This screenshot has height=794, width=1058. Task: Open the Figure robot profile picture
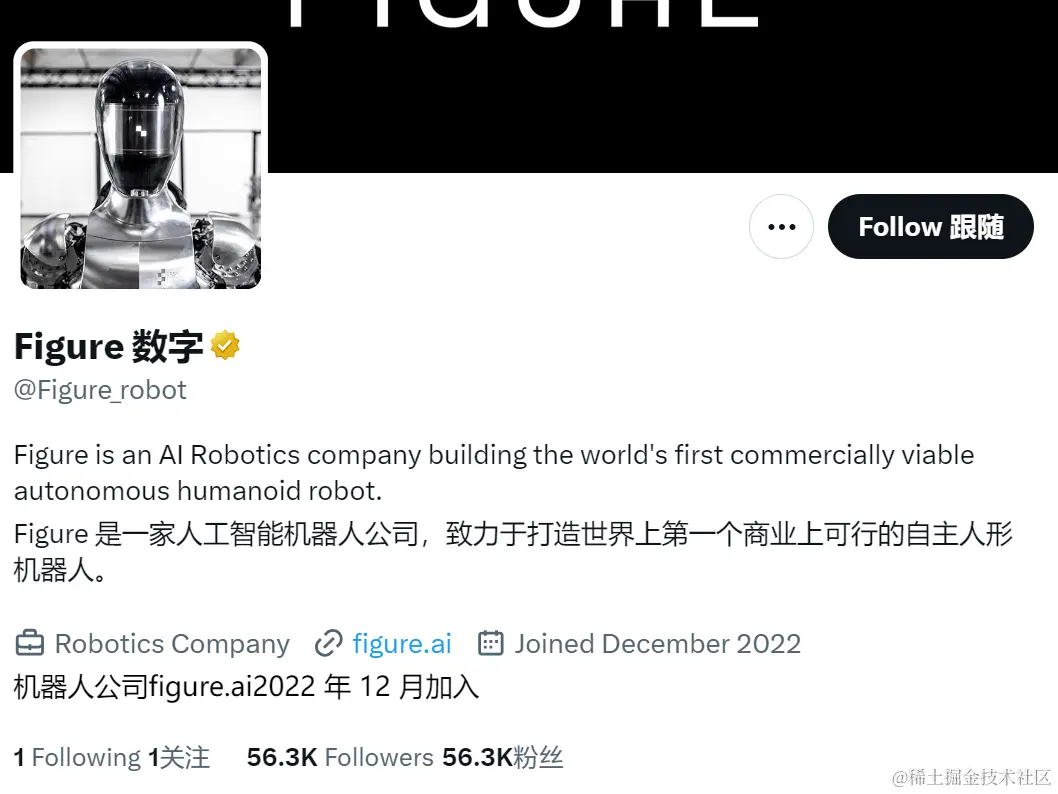coord(140,169)
